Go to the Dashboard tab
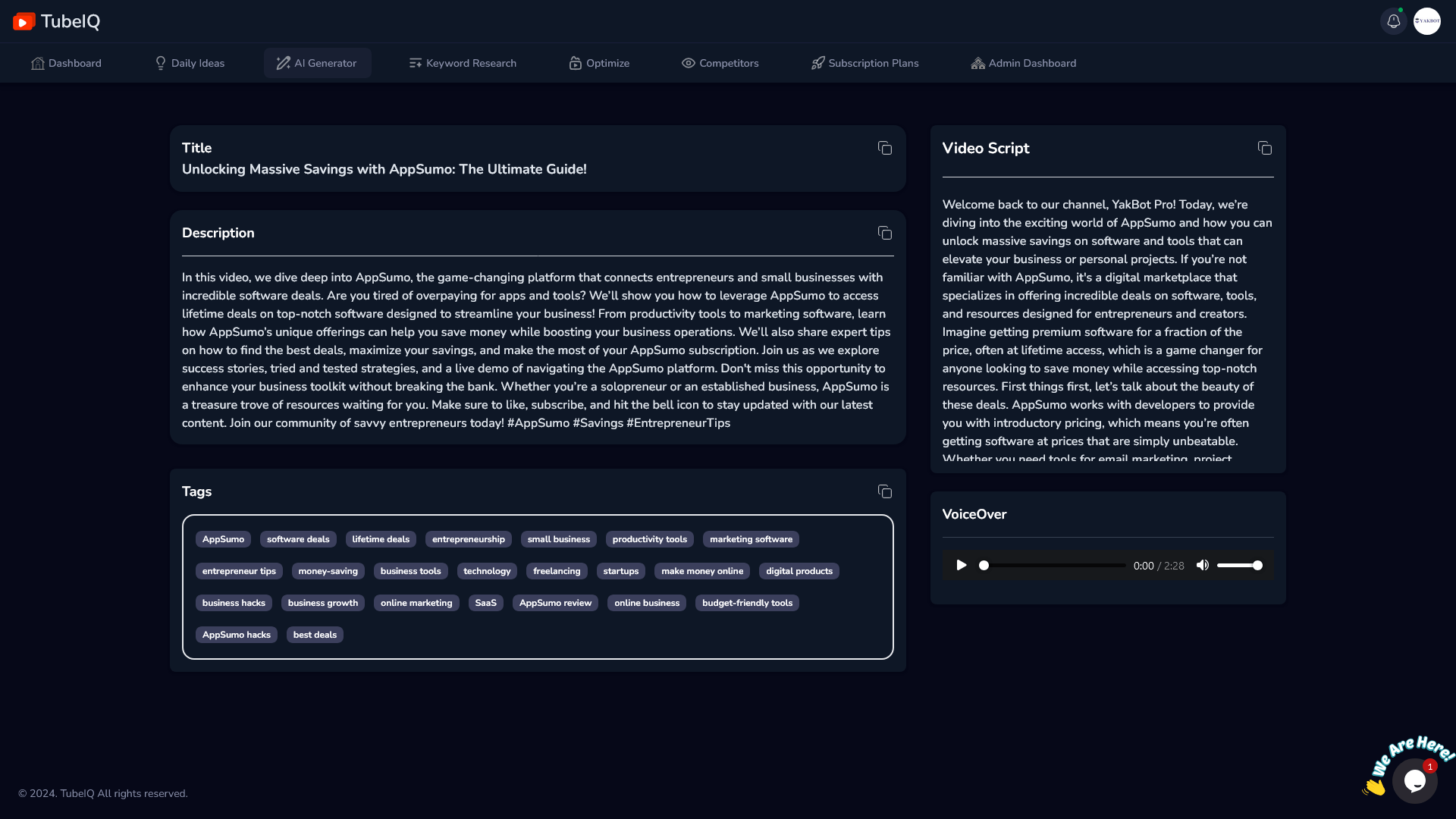 (66, 63)
